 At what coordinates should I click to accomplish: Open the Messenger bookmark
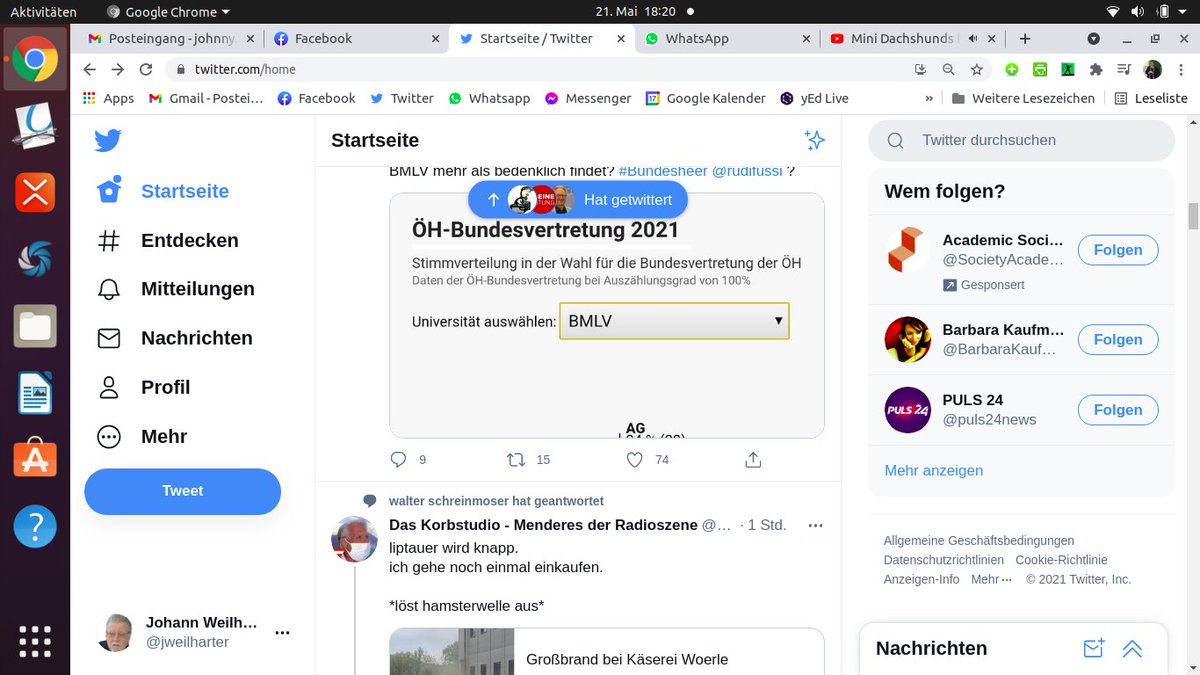588,98
